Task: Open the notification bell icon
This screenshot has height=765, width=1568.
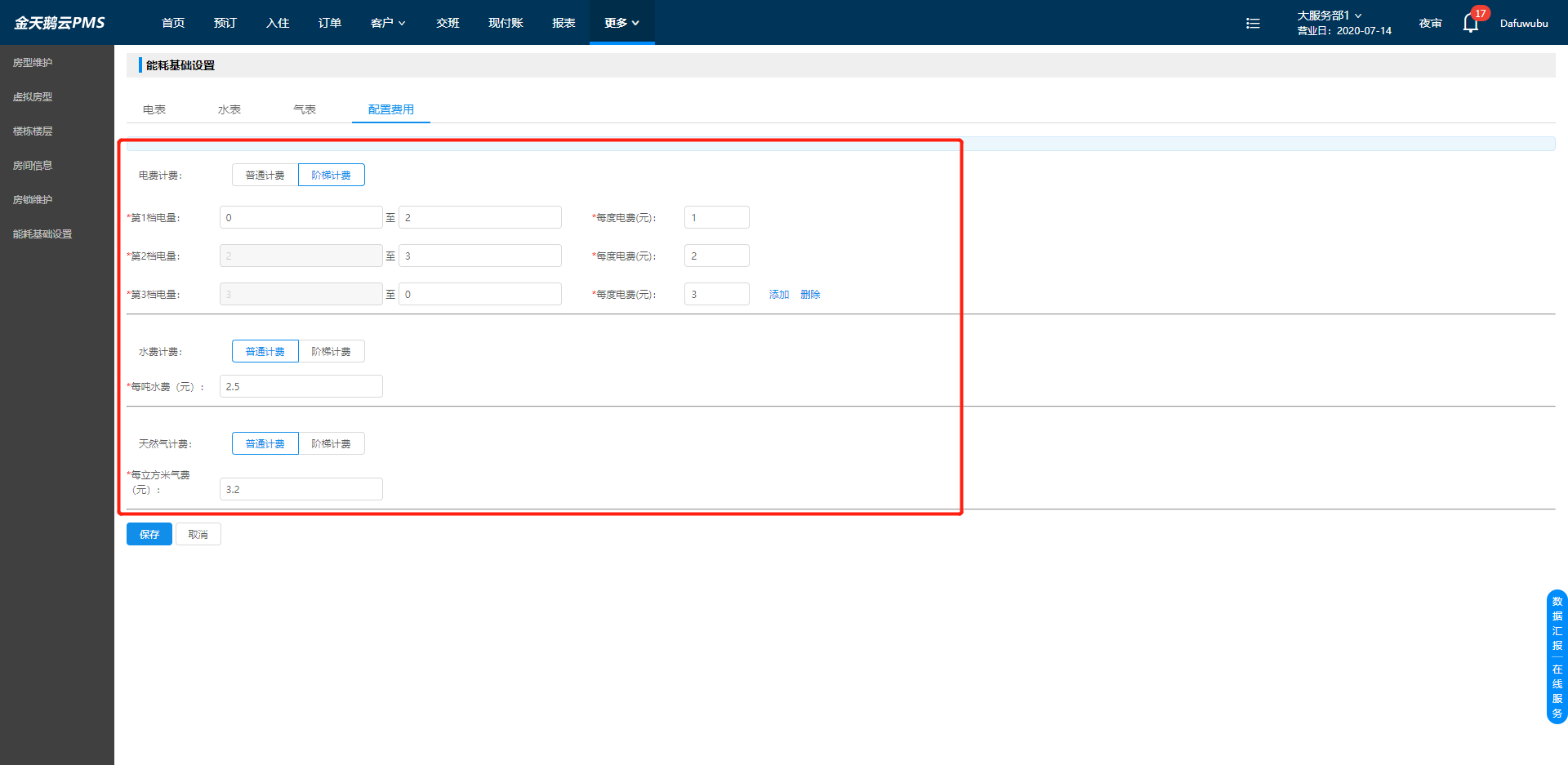Action: point(1471,23)
